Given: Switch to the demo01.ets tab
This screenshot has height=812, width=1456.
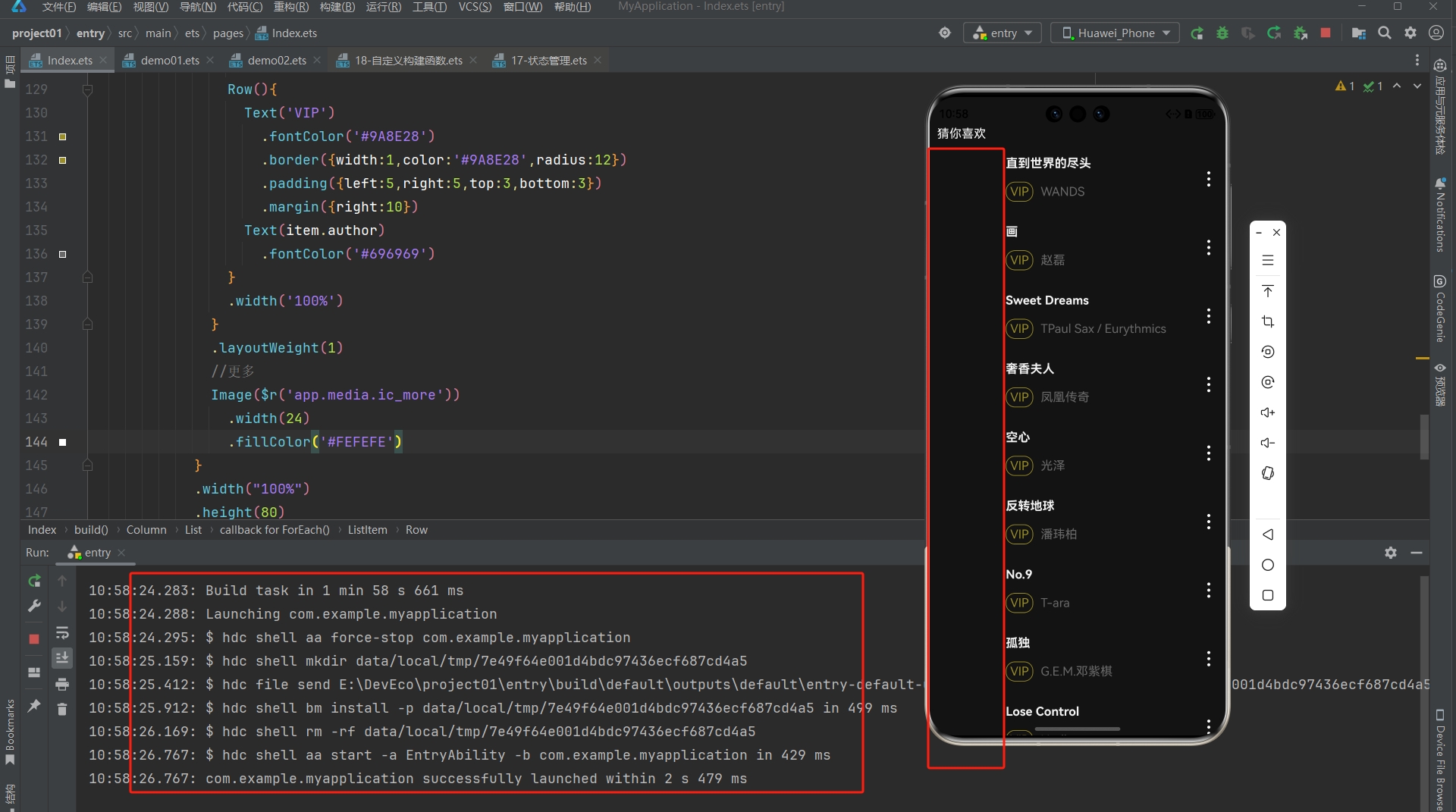Looking at the screenshot, I should 169,61.
